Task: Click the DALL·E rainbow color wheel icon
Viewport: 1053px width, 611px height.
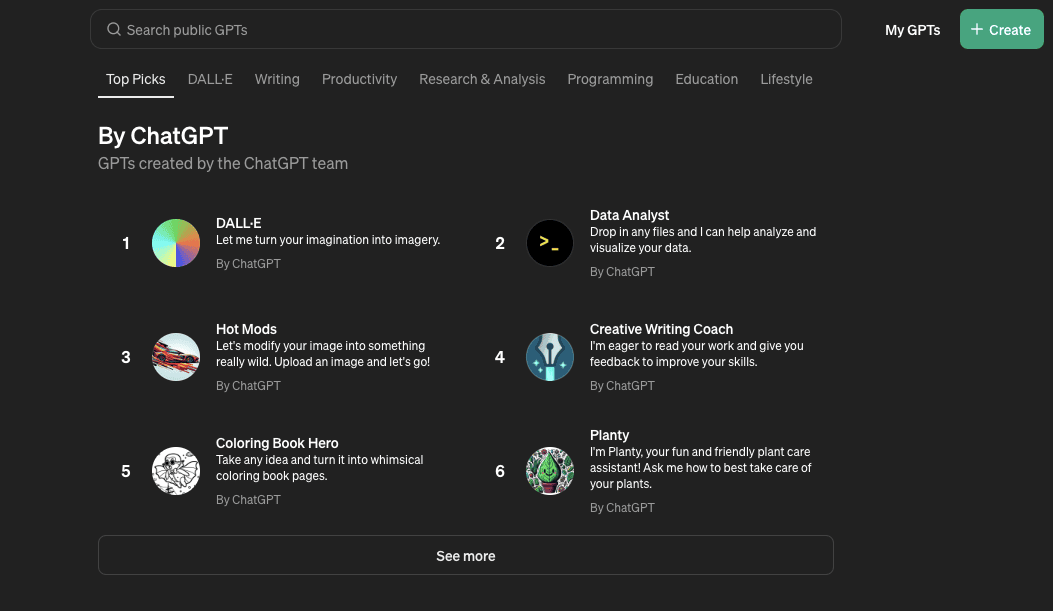Action: click(176, 243)
